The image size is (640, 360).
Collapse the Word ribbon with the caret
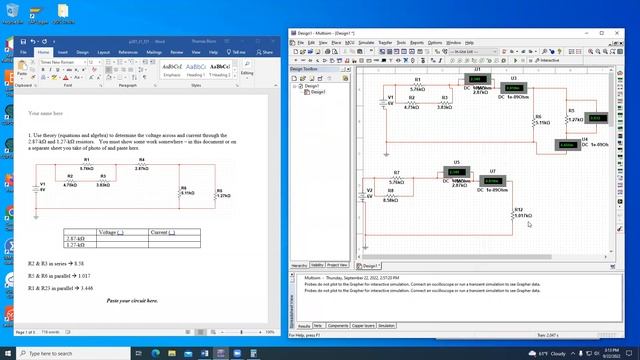pos(276,85)
